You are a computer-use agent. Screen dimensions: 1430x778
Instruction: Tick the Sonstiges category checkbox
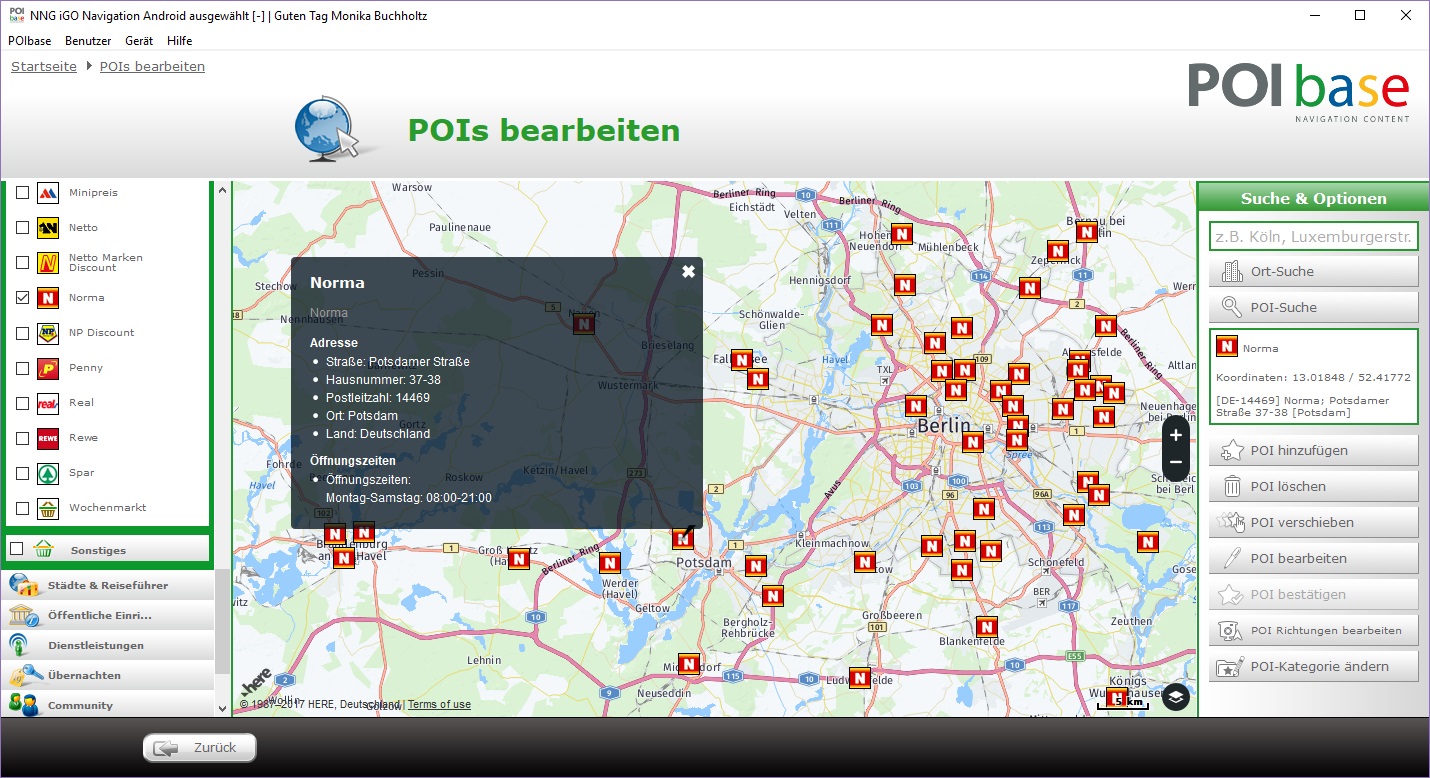[17, 549]
